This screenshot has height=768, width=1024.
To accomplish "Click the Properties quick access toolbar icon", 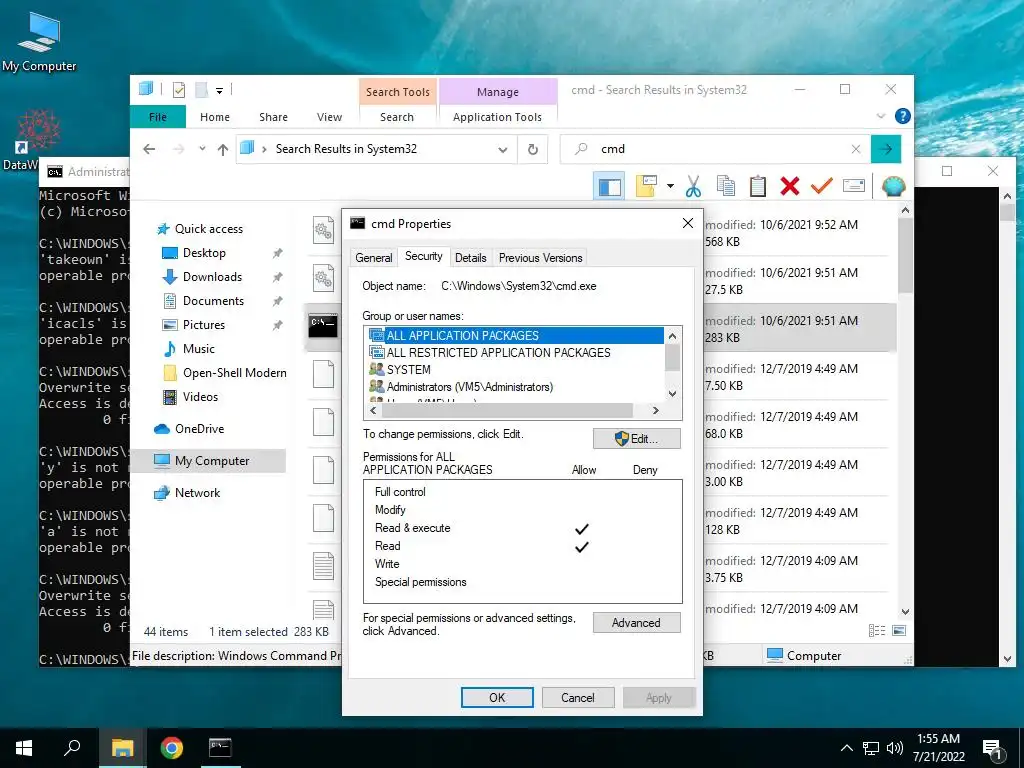I will pyautogui.click(x=179, y=90).
